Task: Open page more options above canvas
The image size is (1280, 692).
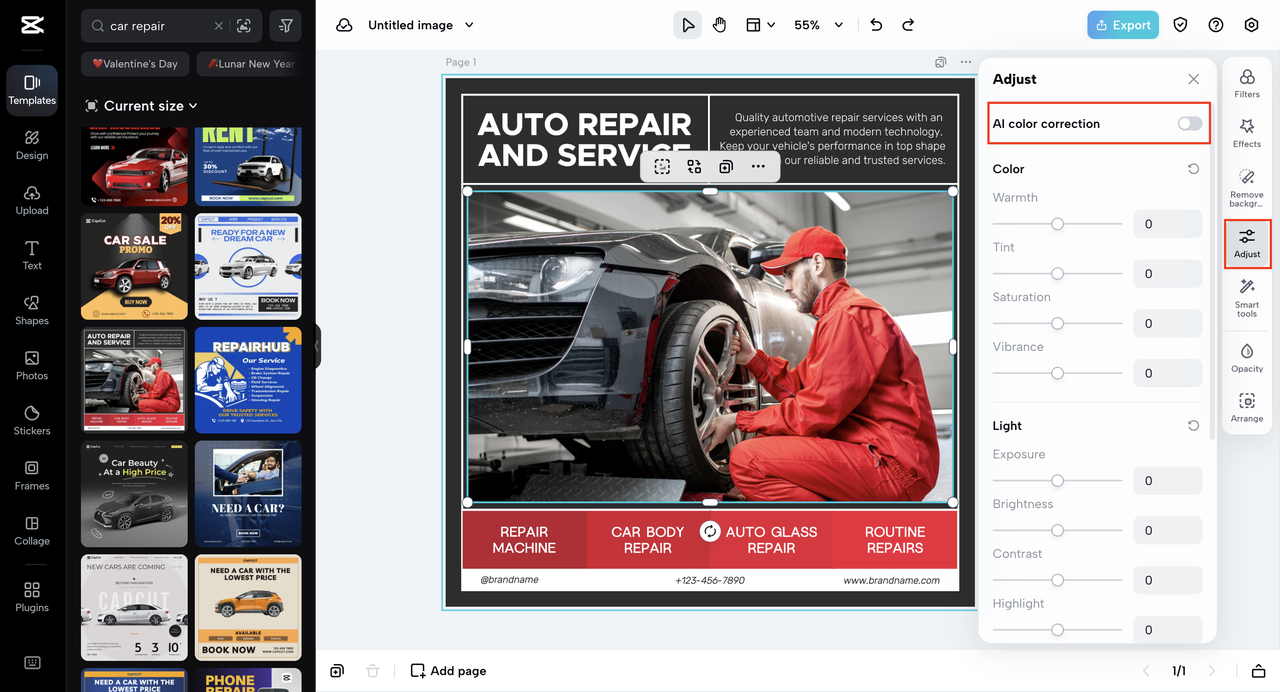Action: pos(966,62)
